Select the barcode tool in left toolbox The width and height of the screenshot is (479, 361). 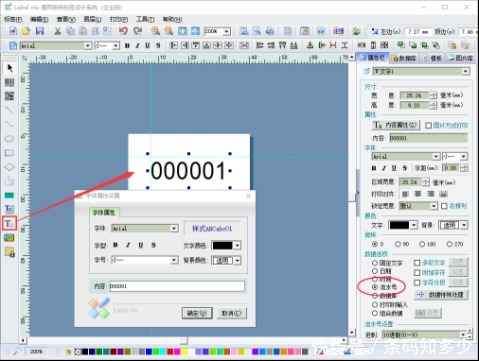click(x=10, y=82)
